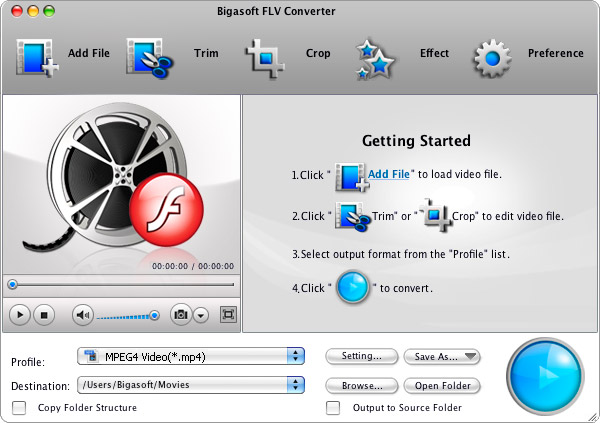
Task: Click the Add File icon in step 1
Action: coord(352,177)
